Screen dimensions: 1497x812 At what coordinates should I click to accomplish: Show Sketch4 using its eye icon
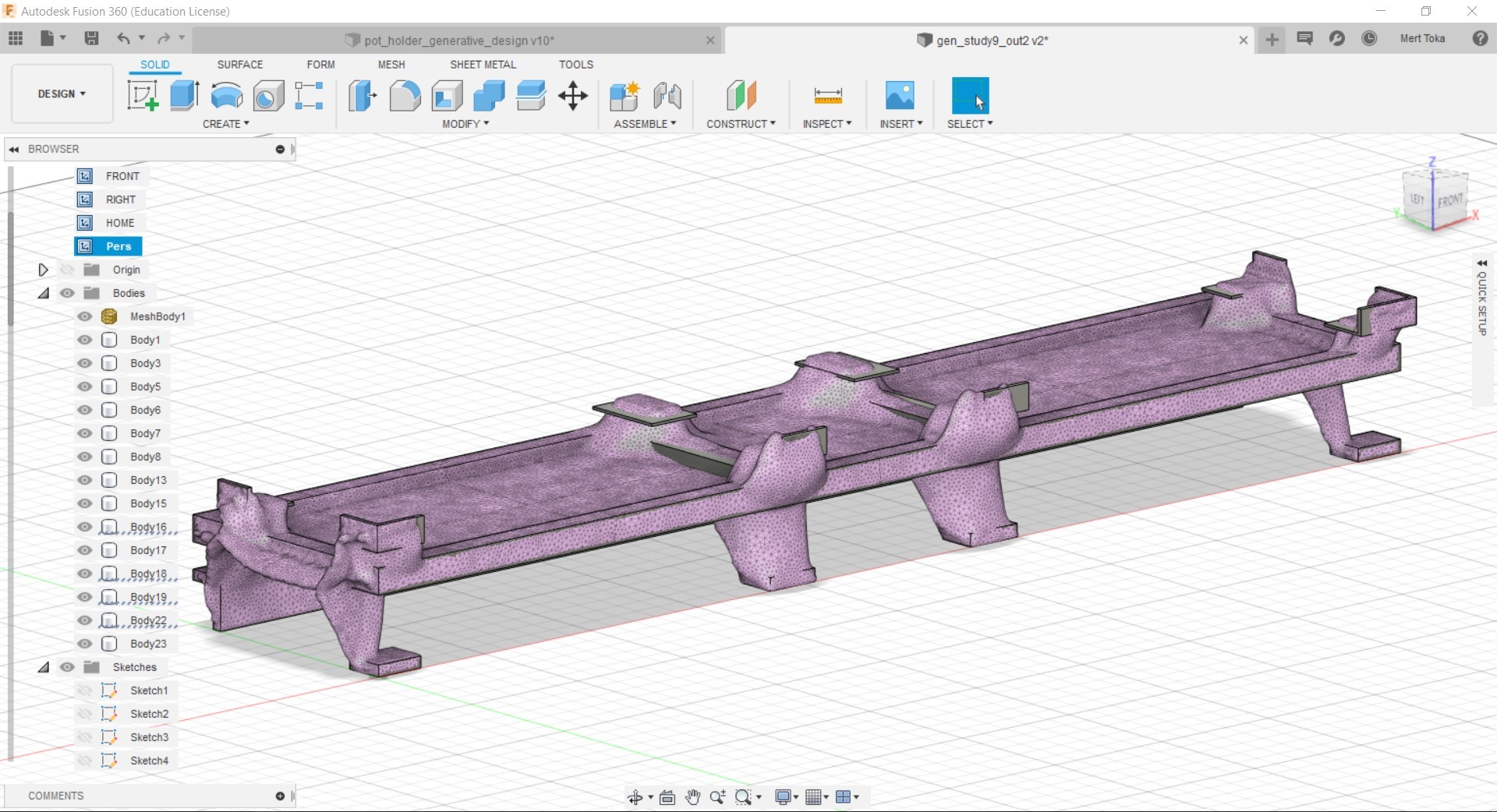tap(85, 761)
